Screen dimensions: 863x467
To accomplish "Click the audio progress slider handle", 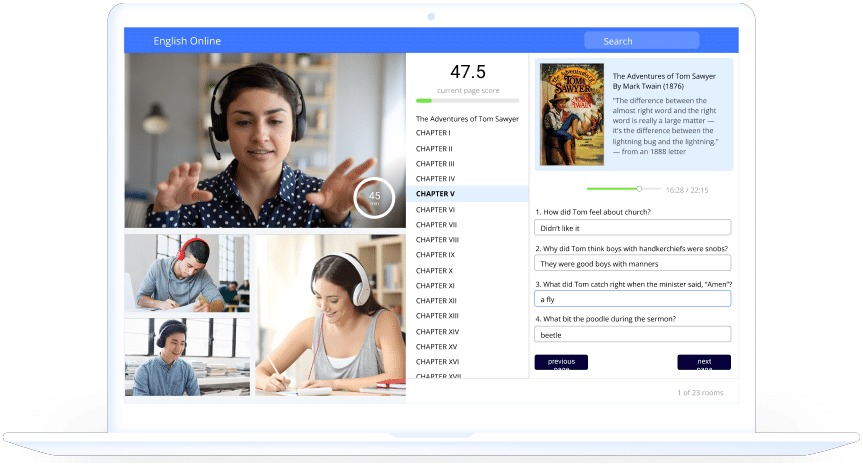I will pos(639,188).
